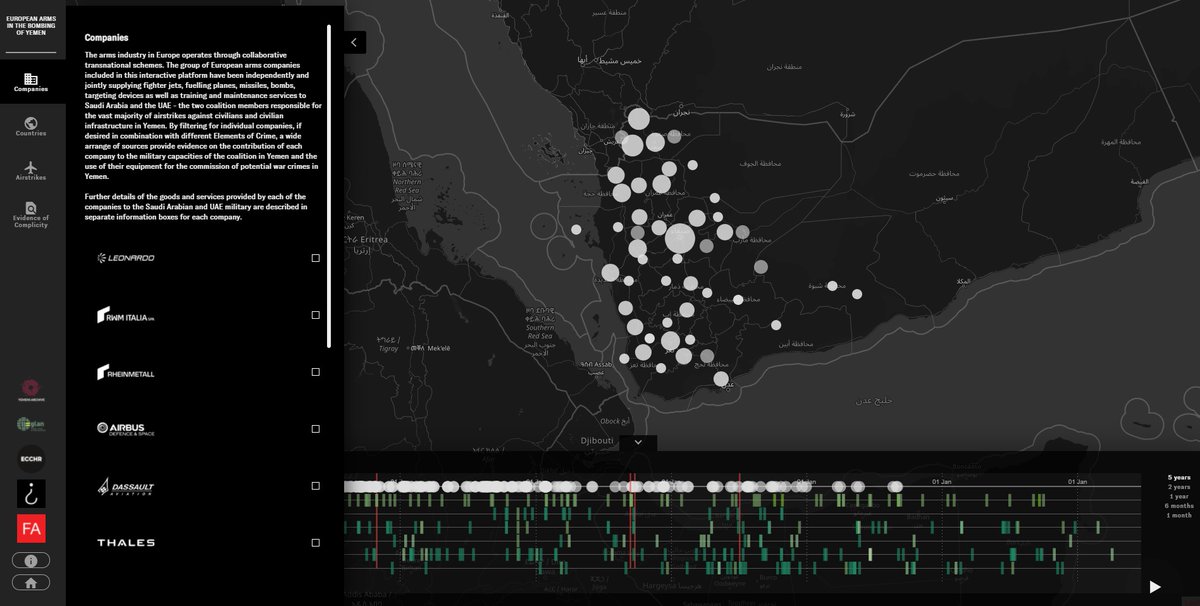
Task: Click the Rheinmetall logo
Action: pyautogui.click(x=126, y=372)
